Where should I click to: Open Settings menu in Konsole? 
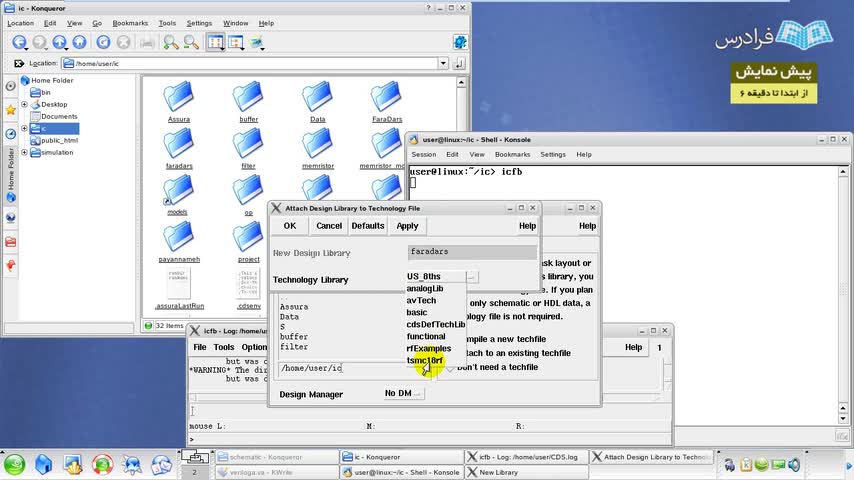tap(553, 154)
